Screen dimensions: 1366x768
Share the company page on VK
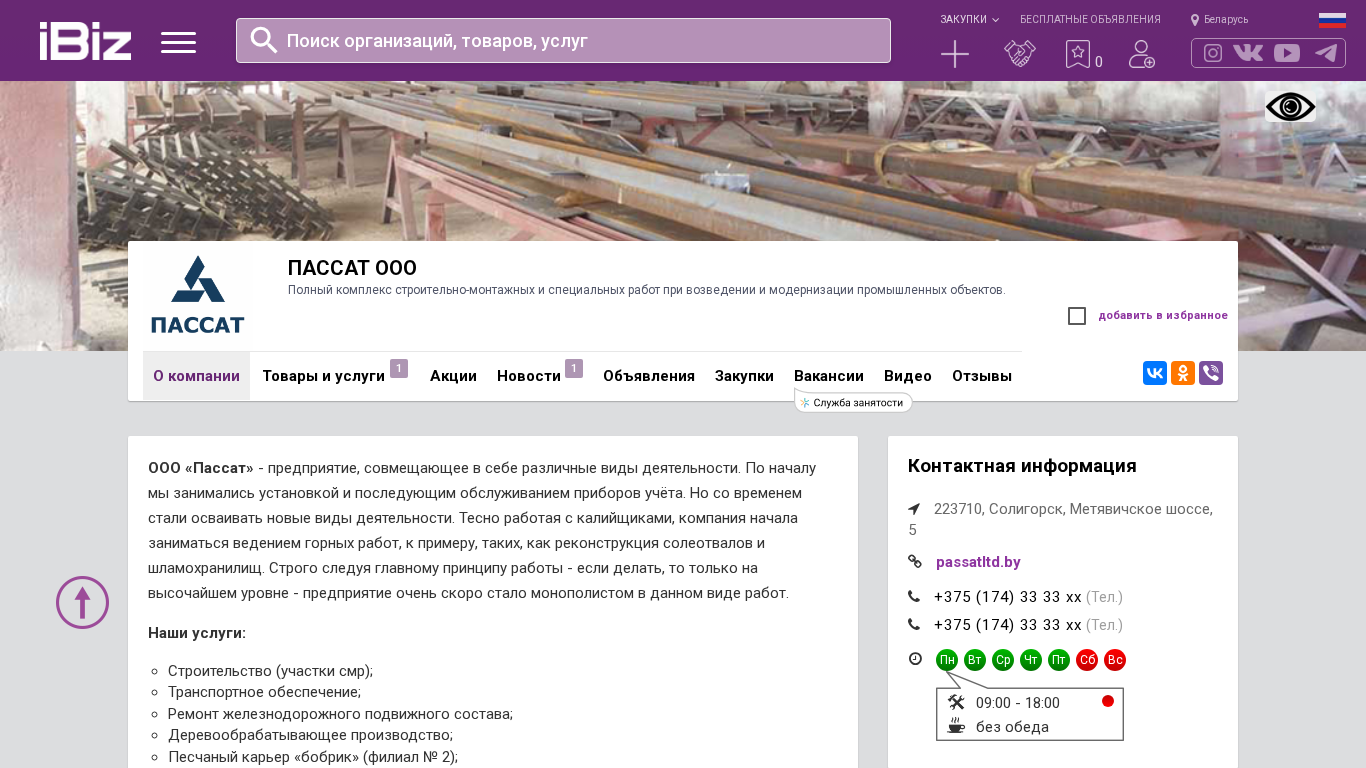point(1155,373)
